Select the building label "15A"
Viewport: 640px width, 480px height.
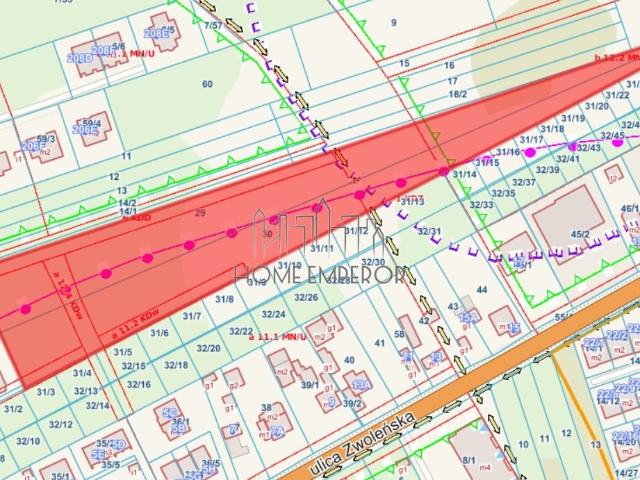(468, 316)
